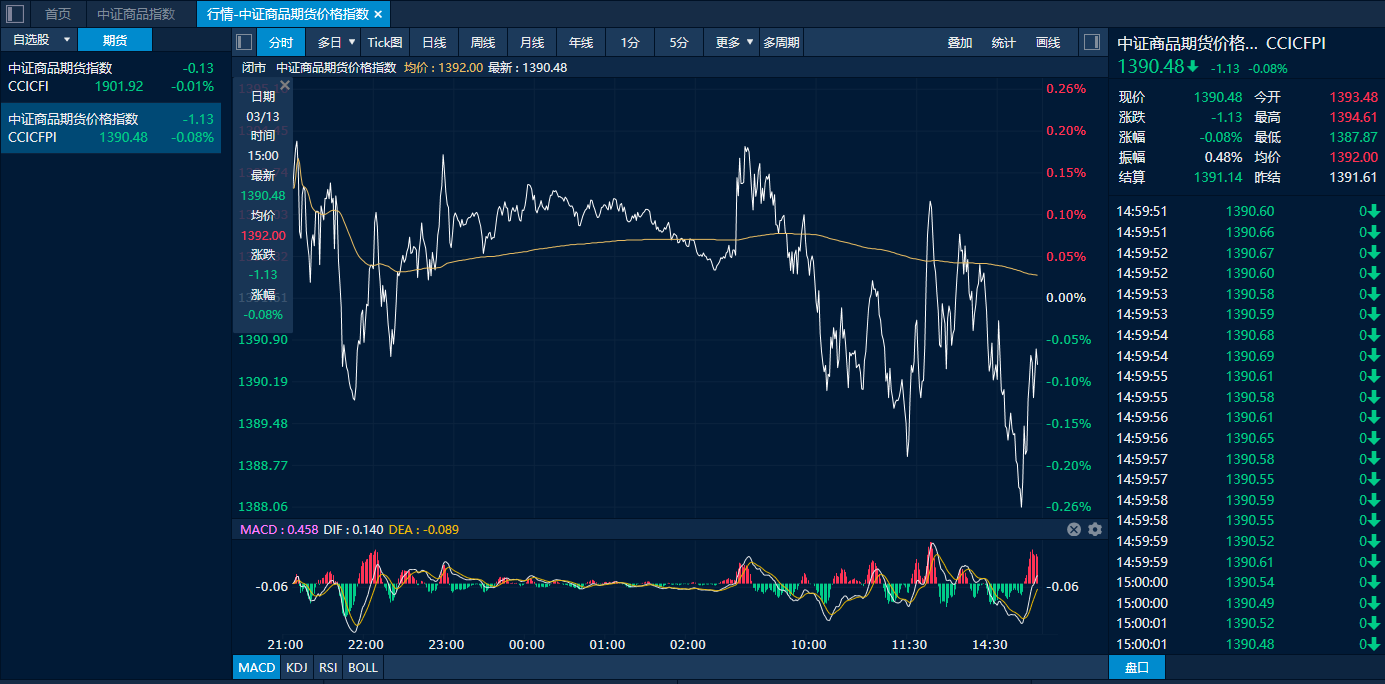Close the floating data tooltip box
Screen dimensions: 1385x684
285,86
